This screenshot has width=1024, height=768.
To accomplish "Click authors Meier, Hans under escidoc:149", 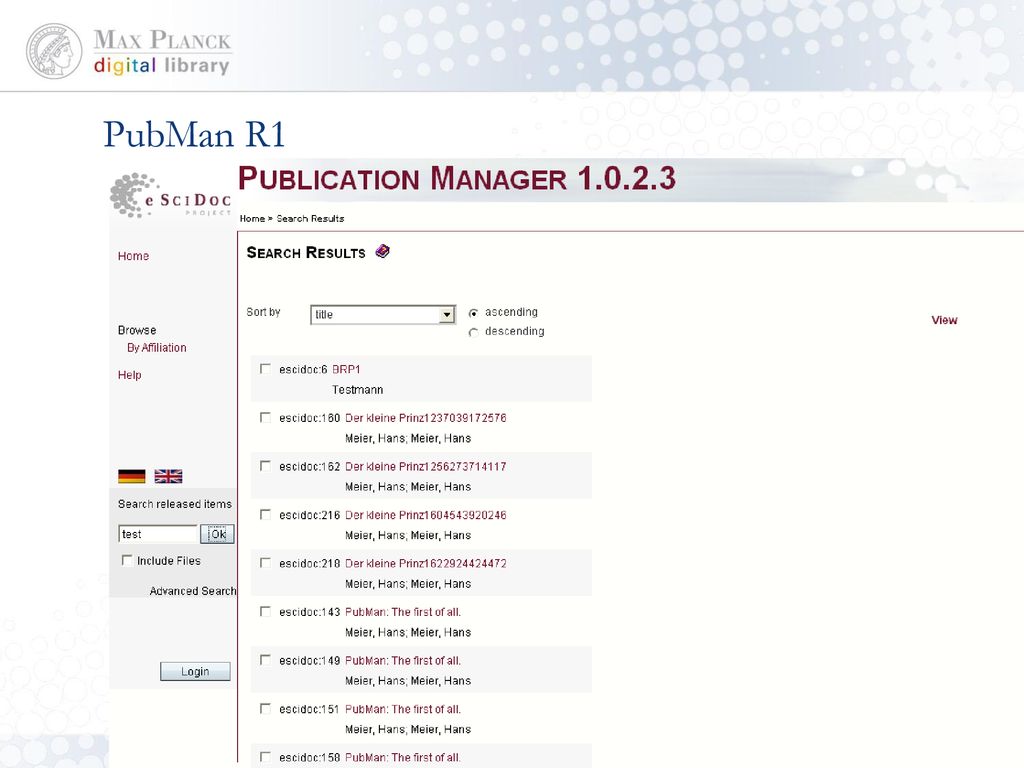I will point(408,680).
